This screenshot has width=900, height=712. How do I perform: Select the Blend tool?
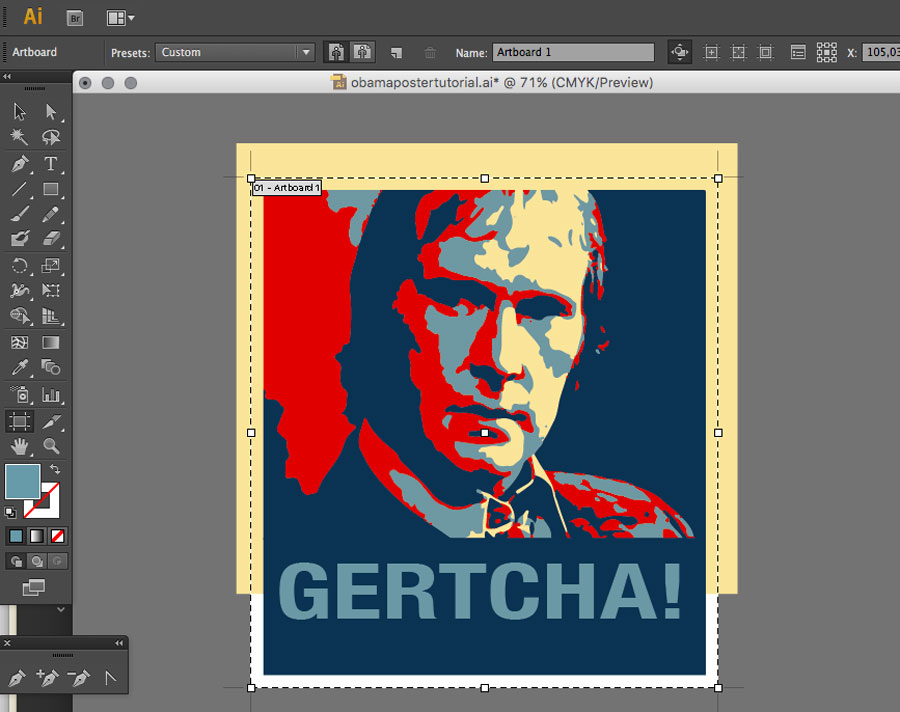point(51,367)
